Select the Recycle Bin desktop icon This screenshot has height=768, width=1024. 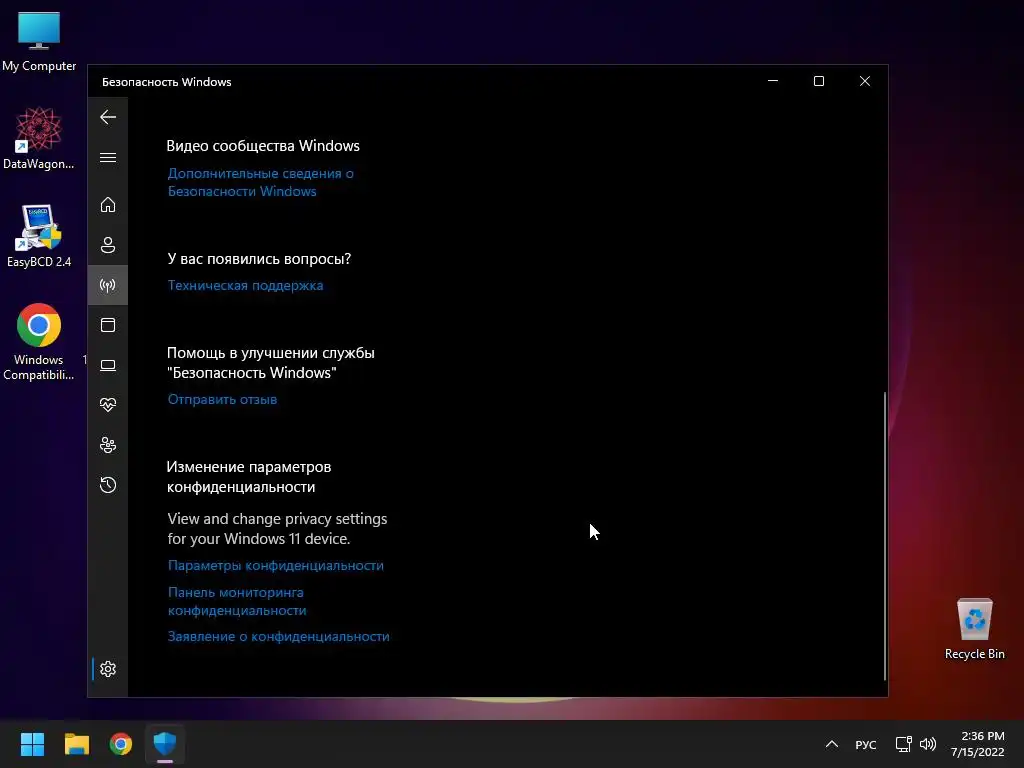(974, 628)
